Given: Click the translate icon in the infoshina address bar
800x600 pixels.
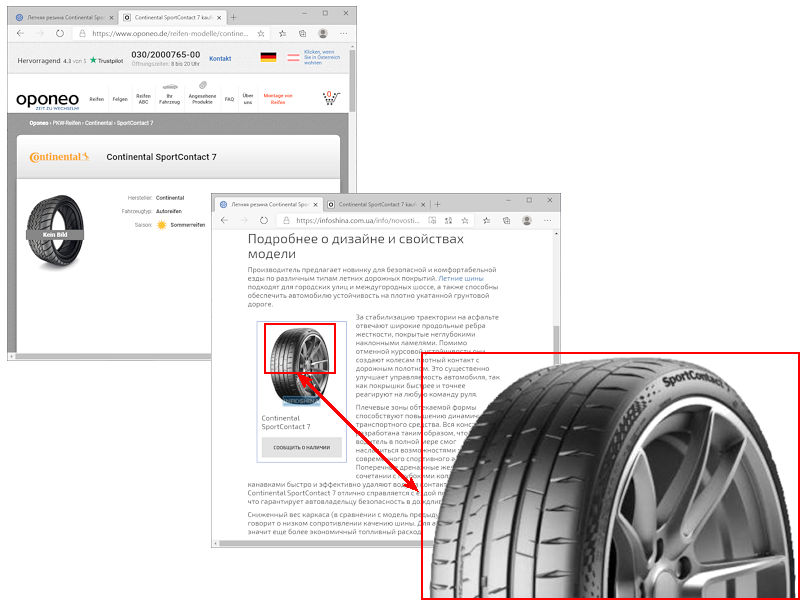Looking at the screenshot, I should point(432,221).
